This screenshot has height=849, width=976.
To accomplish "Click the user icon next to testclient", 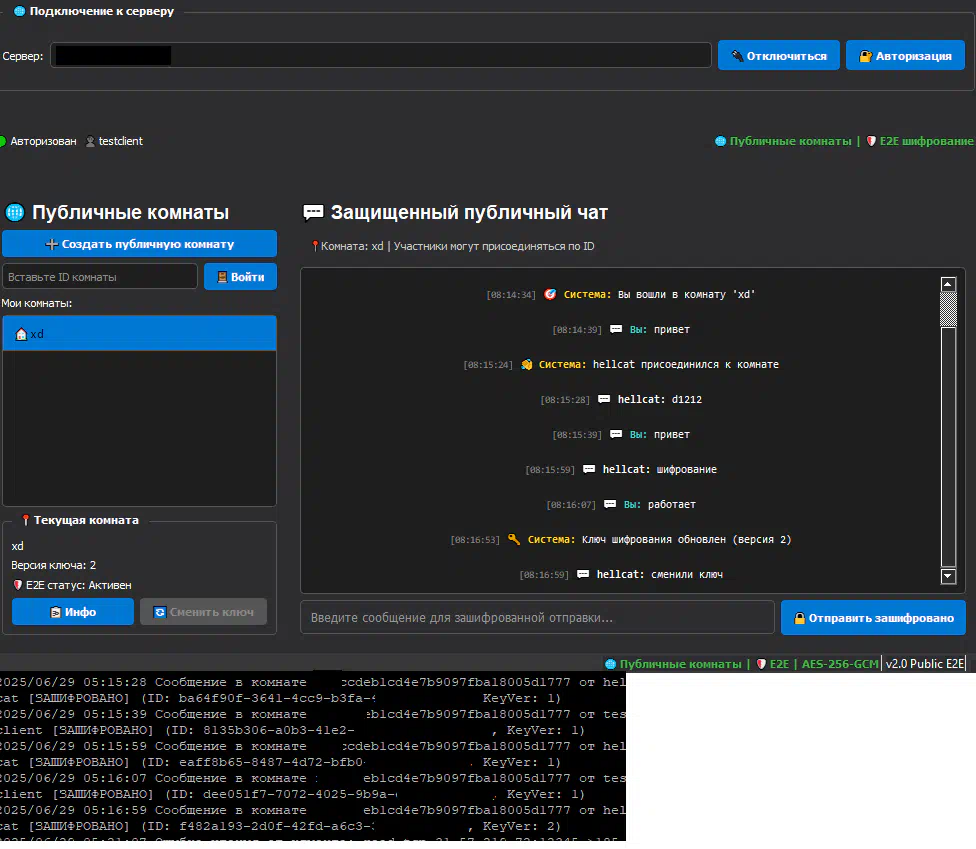I will click(x=90, y=141).
